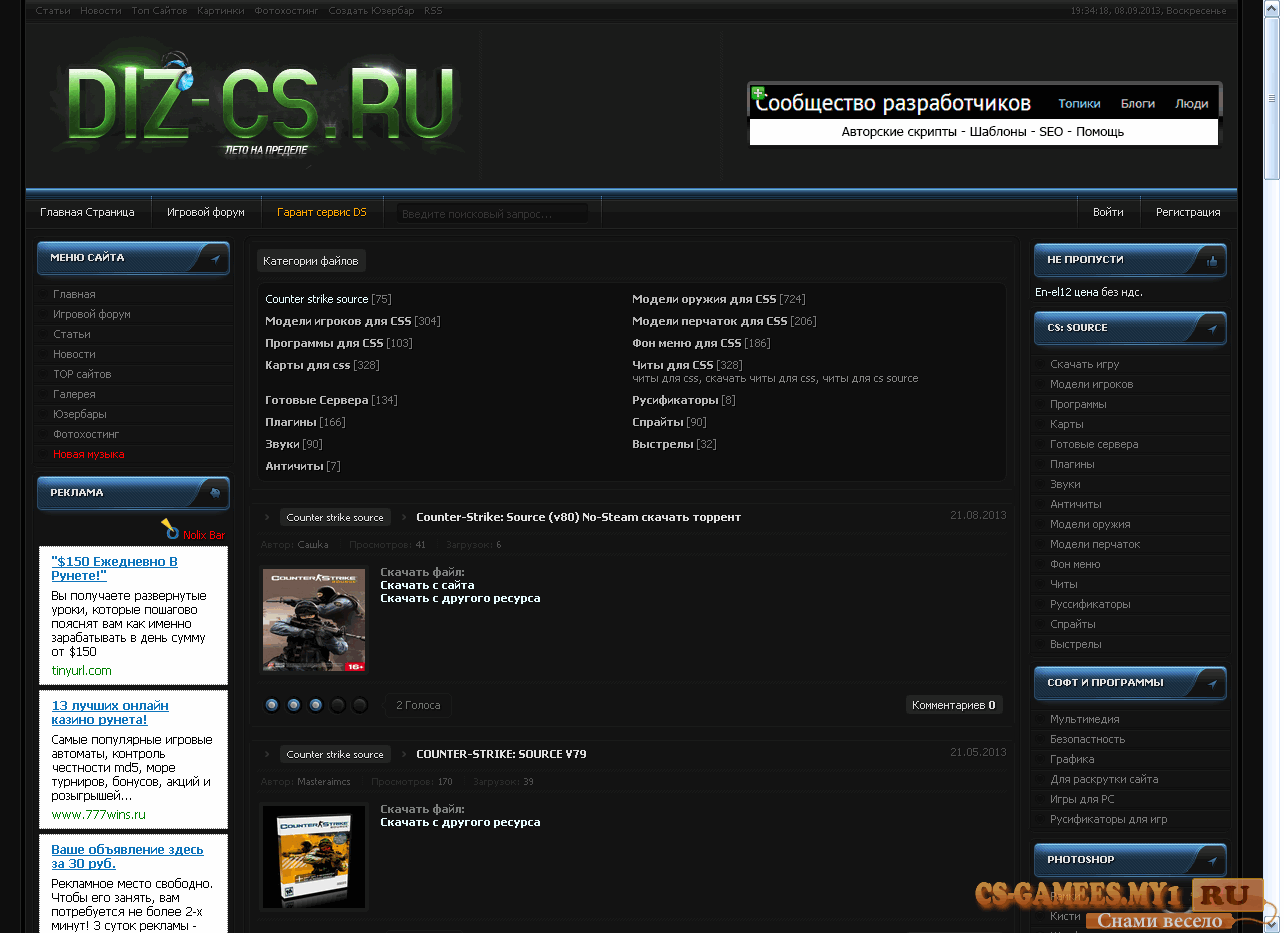Click the piggy bank icon on РЕКЛАМА header
The width and height of the screenshot is (1284, 933).
(215, 493)
